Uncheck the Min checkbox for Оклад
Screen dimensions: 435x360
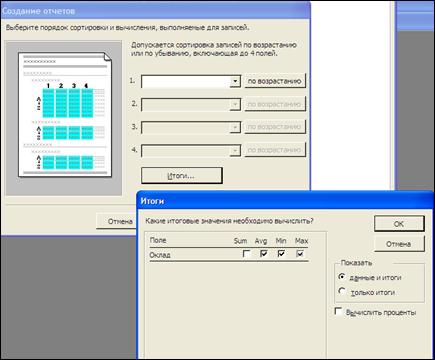281,254
